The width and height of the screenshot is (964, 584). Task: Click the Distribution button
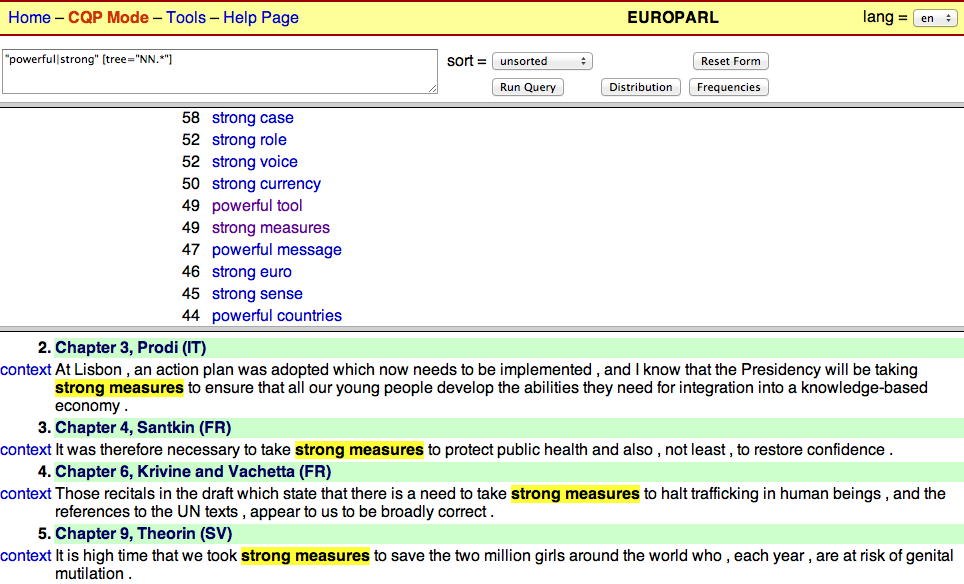[x=641, y=87]
